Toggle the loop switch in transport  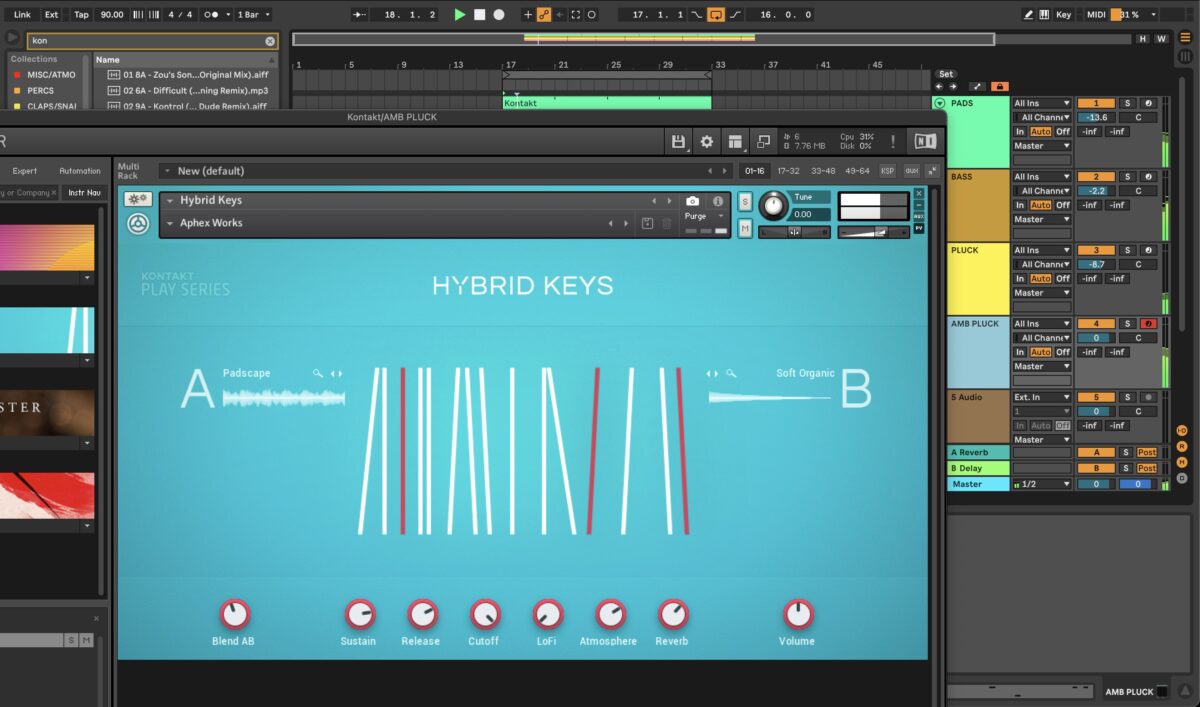click(x=716, y=14)
